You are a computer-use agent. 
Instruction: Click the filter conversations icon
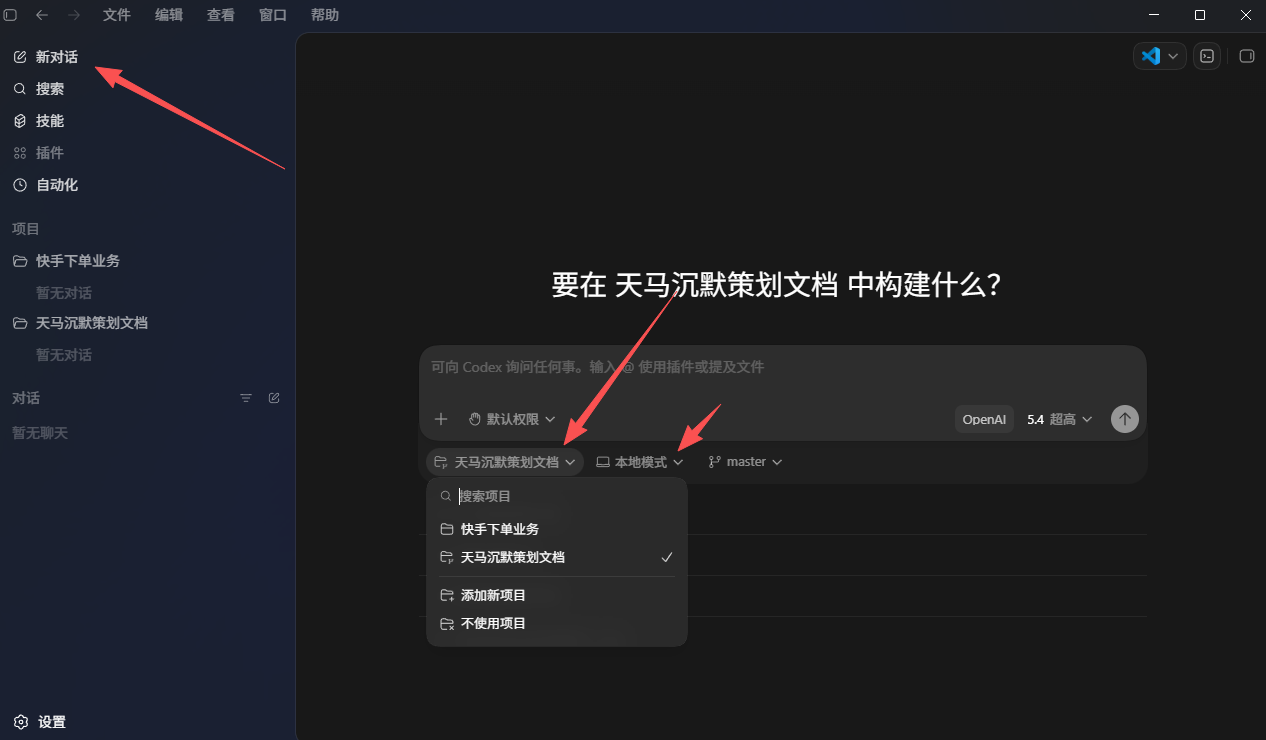(246, 398)
